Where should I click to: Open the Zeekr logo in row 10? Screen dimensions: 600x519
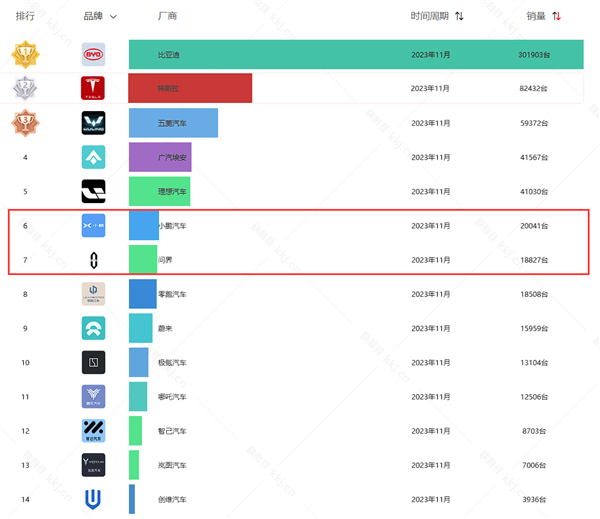pyautogui.click(x=93, y=362)
